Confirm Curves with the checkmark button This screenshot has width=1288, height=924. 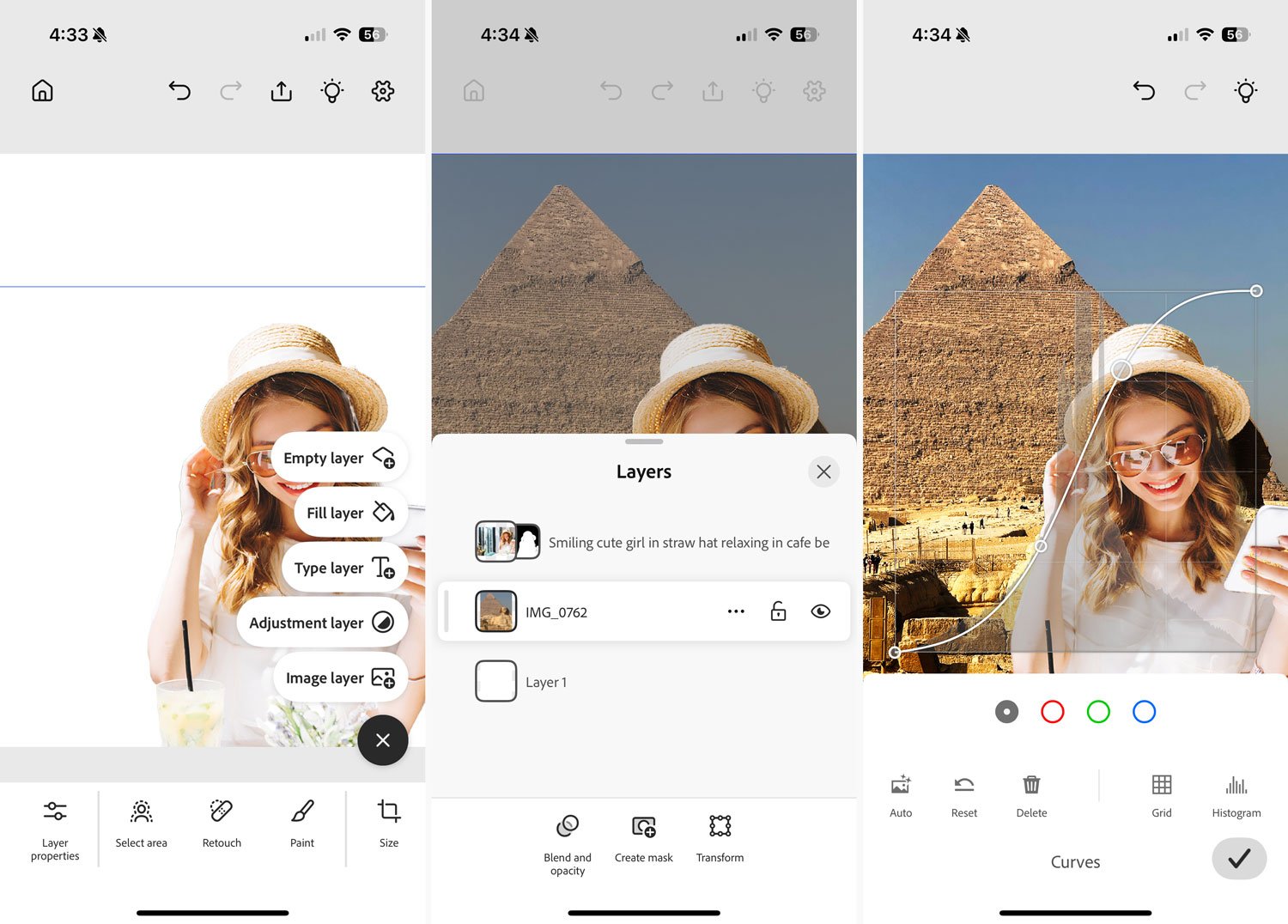coord(1238,859)
